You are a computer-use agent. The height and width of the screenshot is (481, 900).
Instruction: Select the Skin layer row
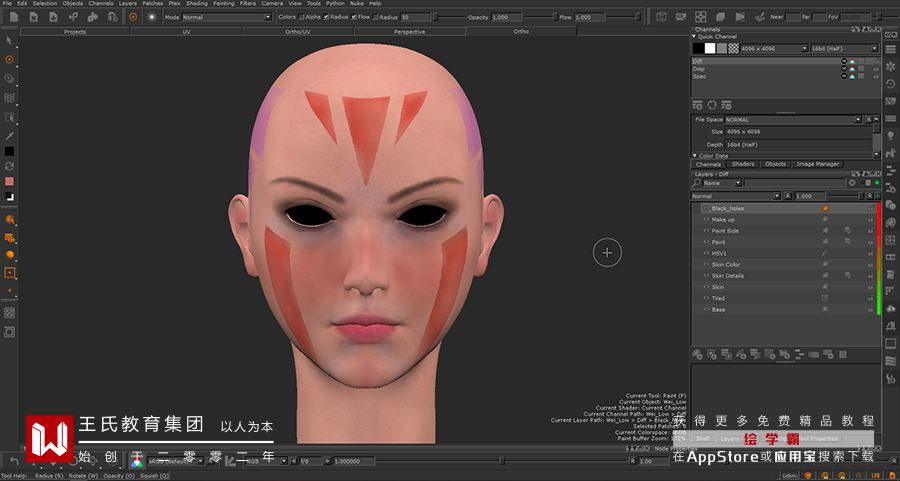click(785, 287)
